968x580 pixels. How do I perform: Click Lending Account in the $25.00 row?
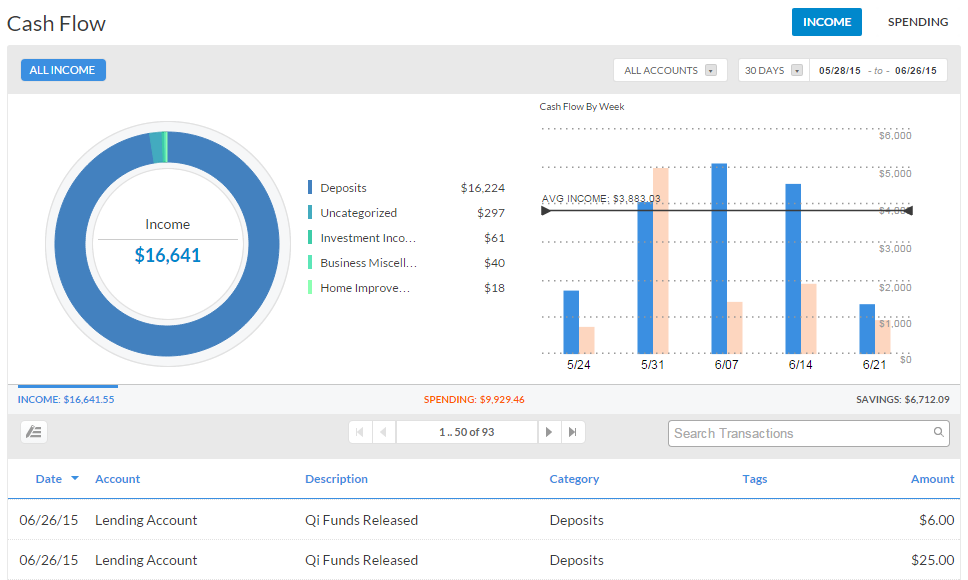point(146,560)
